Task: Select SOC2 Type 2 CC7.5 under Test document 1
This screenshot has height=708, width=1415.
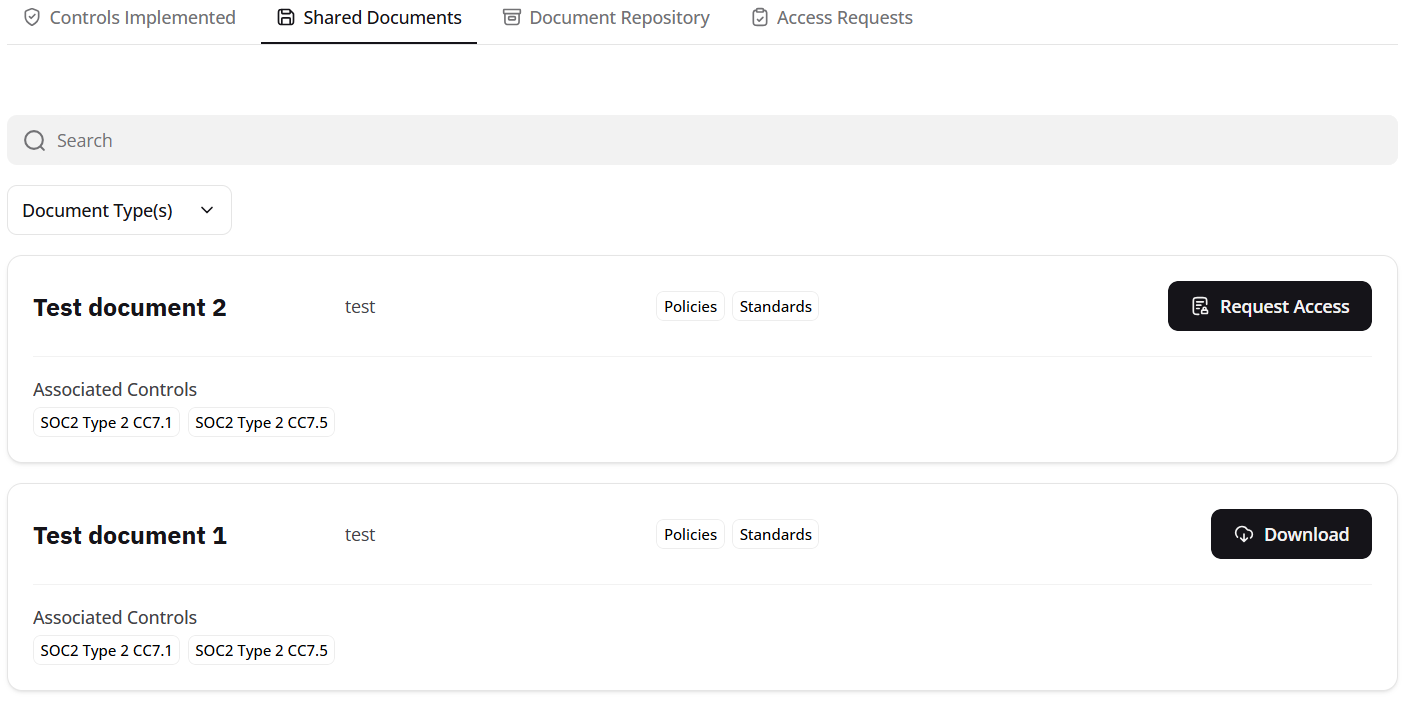Action: point(261,651)
